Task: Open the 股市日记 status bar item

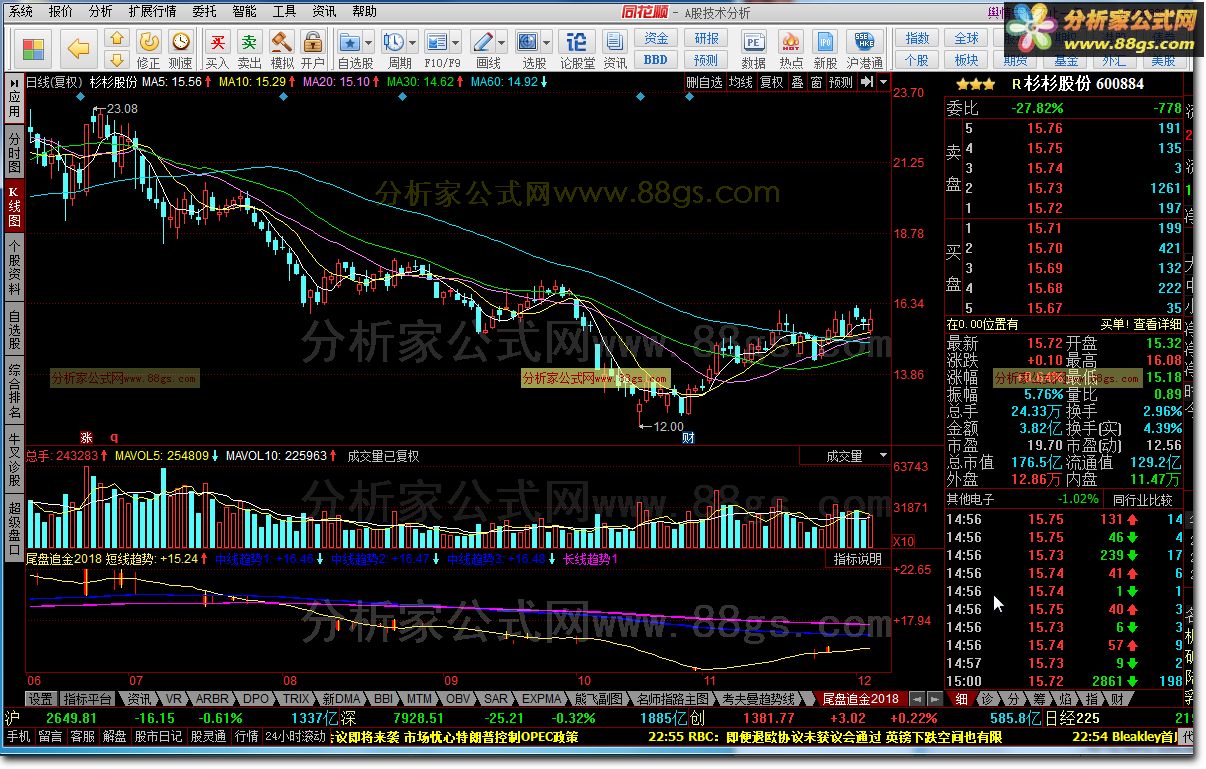Action: point(158,736)
